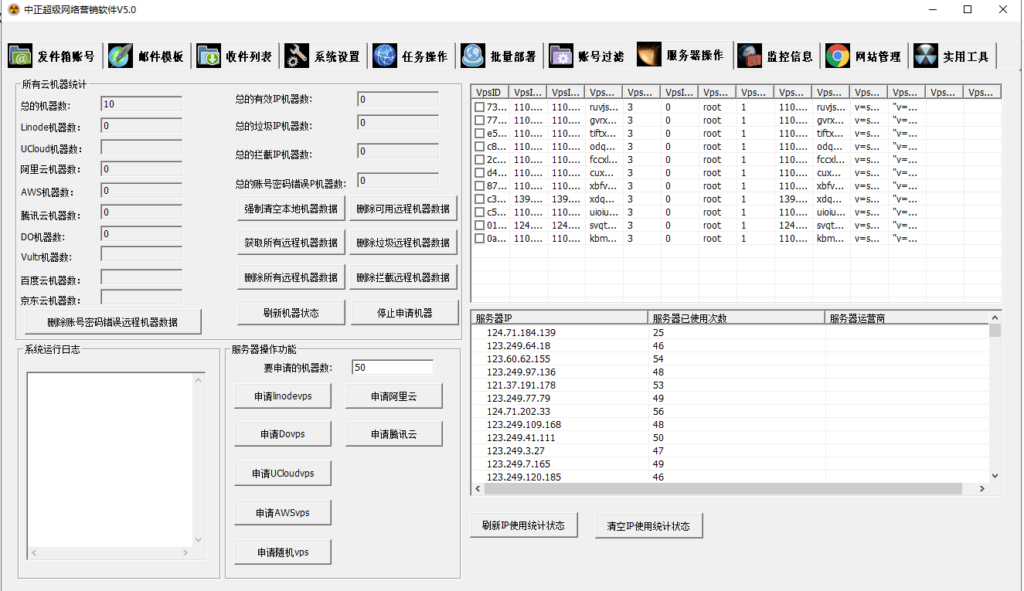Click the app icon in title bar
The width and height of the screenshot is (1024, 591).
pyautogui.click(x=14, y=9)
